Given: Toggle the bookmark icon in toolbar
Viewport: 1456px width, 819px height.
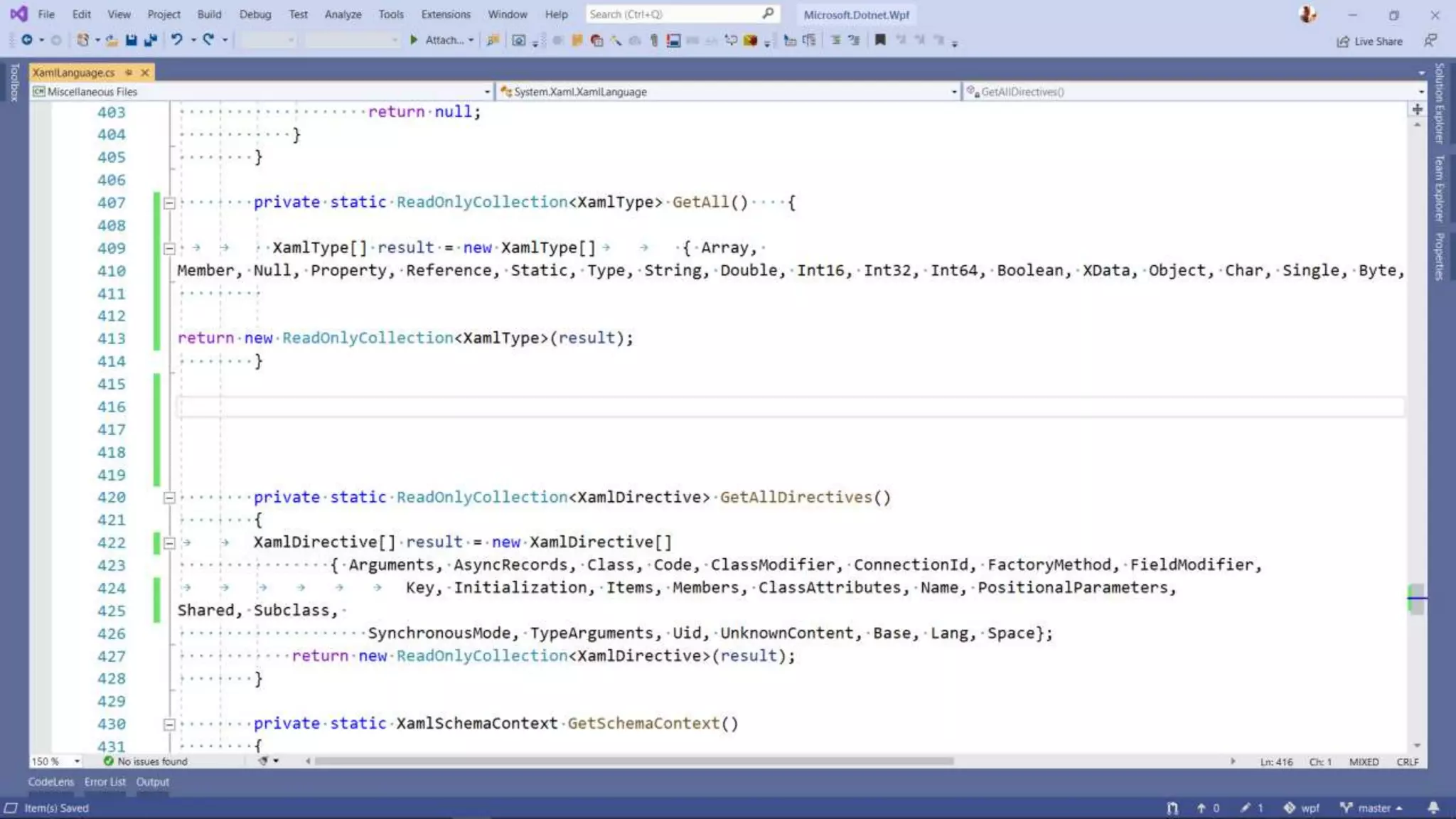Looking at the screenshot, I should (x=880, y=41).
